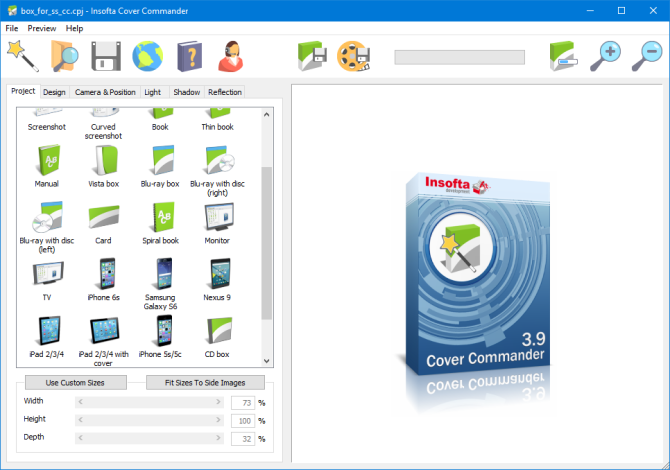This screenshot has height=470, width=670.
Task: Click Fit Sizes To Side Images button
Action: 205,383
